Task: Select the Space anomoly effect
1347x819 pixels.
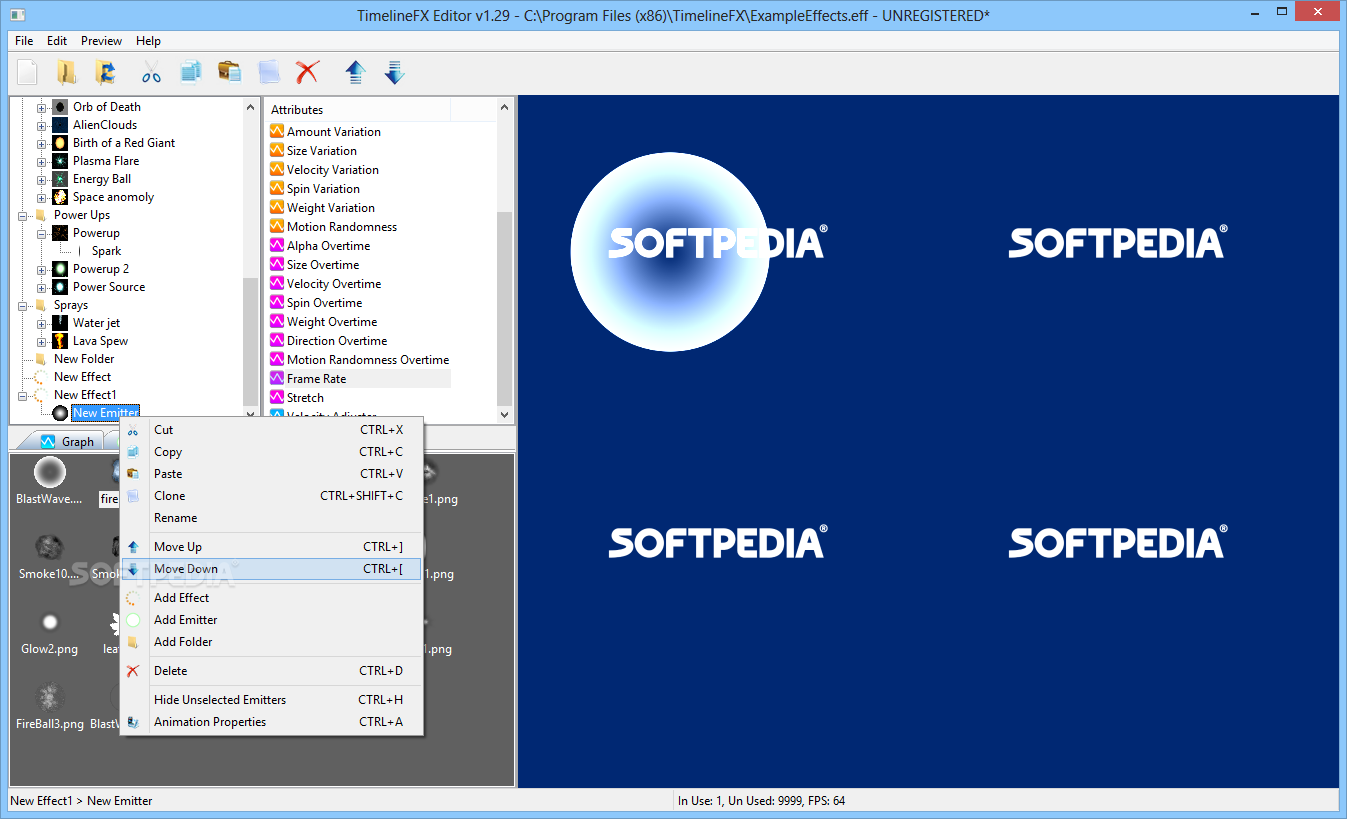Action: (x=113, y=197)
